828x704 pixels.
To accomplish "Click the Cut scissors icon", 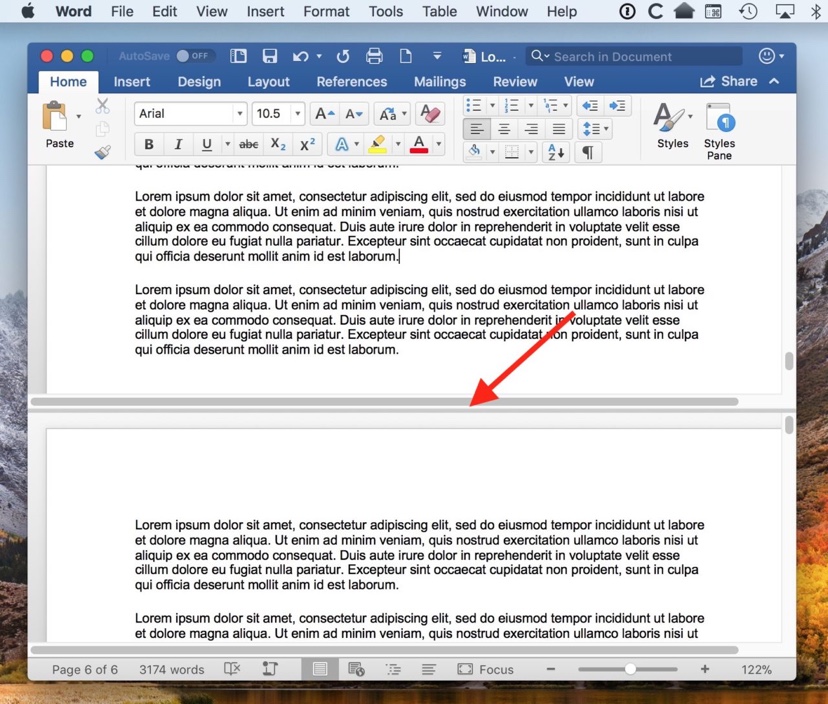I will [x=102, y=106].
